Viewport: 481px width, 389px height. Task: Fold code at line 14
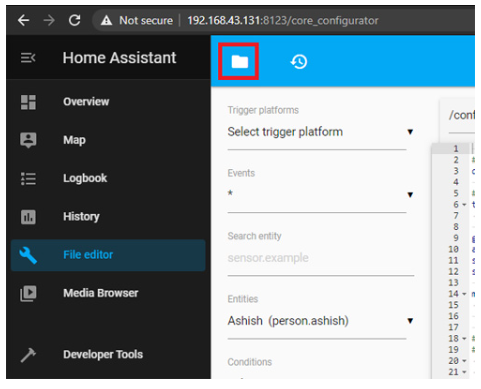point(464,294)
